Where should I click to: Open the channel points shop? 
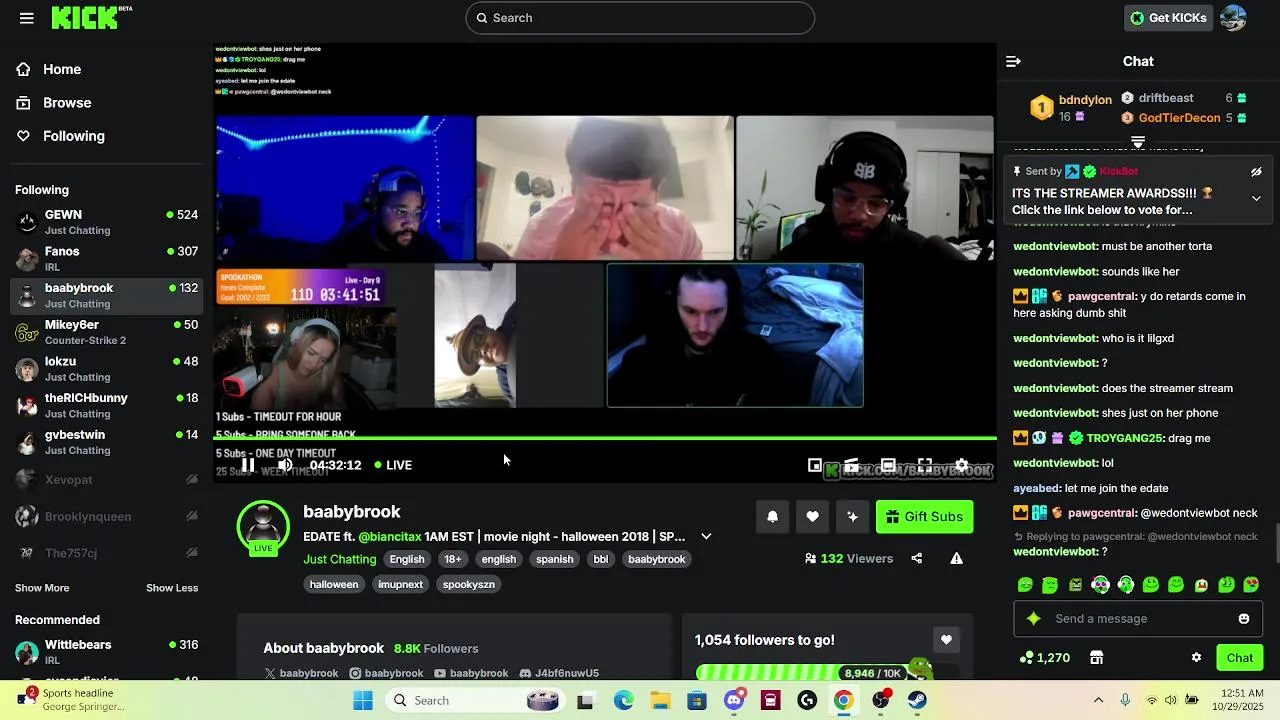pos(1097,658)
